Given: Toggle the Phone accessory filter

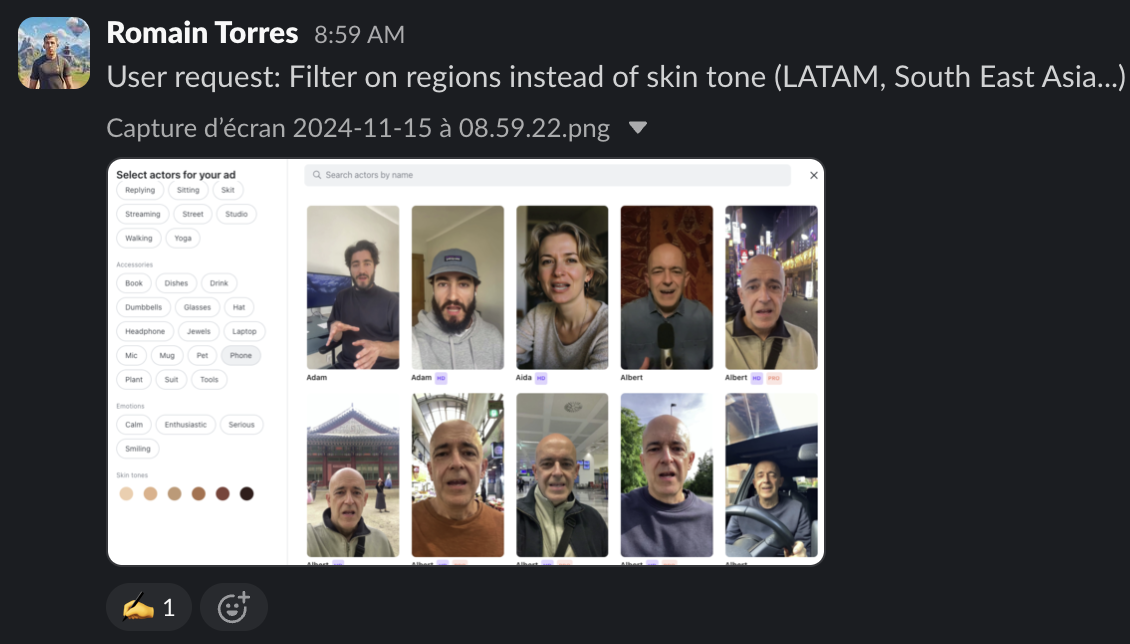Looking at the screenshot, I should (241, 355).
